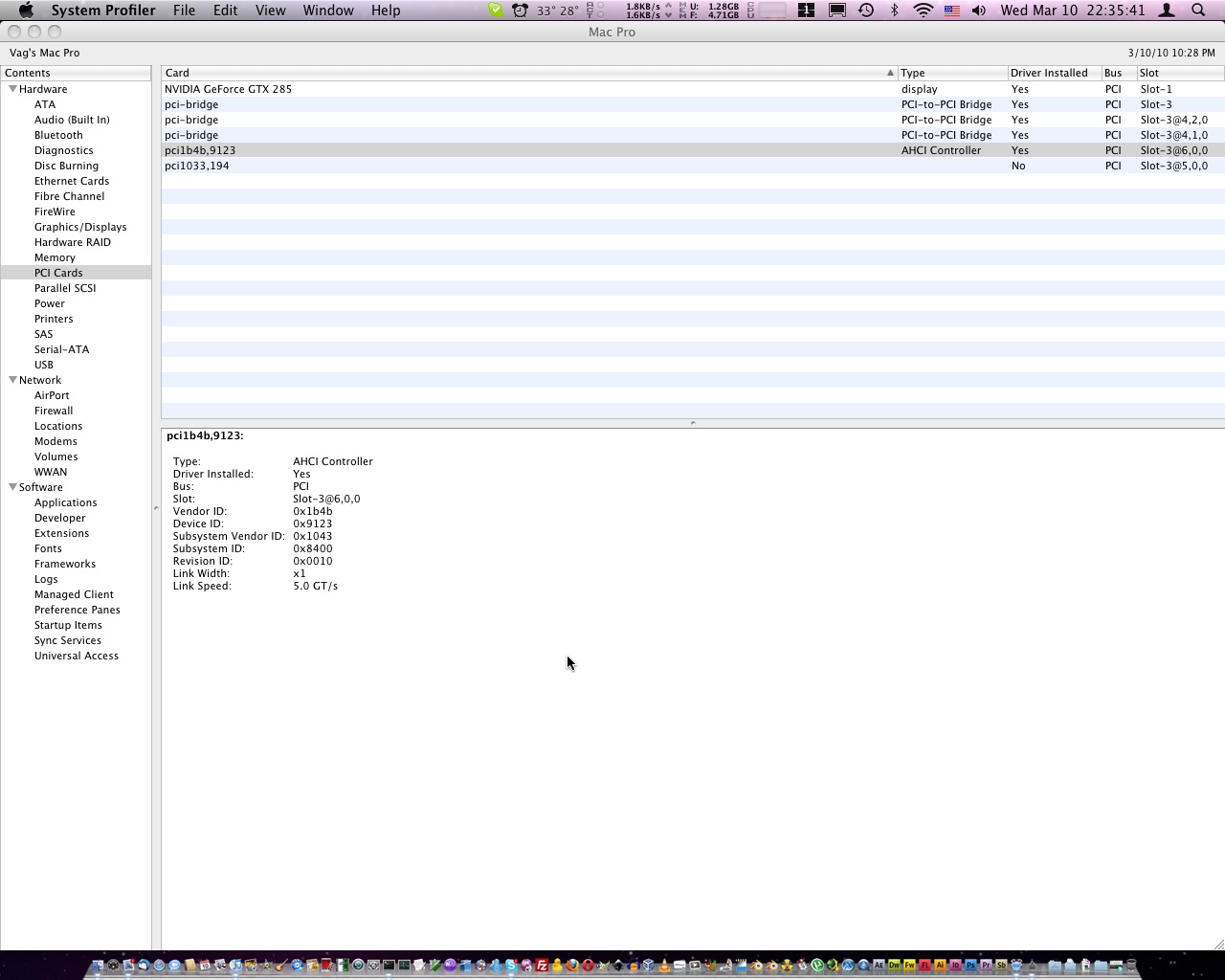Open Graphics/Displays in the sidebar

pos(80,227)
